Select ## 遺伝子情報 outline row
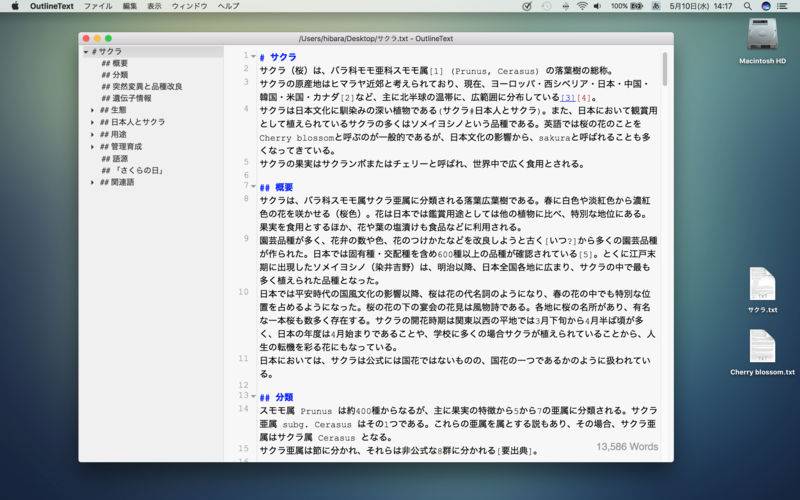Viewport: 800px width, 500px height. click(x=126, y=98)
